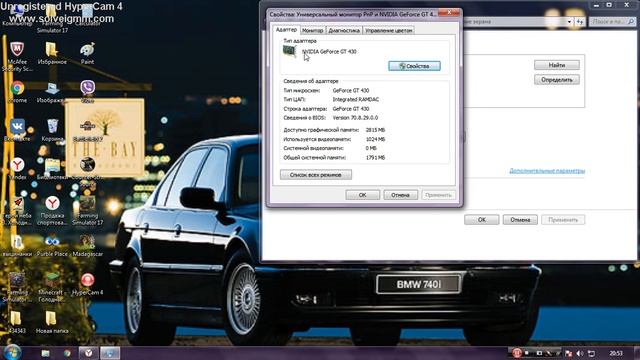Switch to the Диагностика tab
Image resolution: width=640 pixels, height=360 pixels.
click(344, 31)
